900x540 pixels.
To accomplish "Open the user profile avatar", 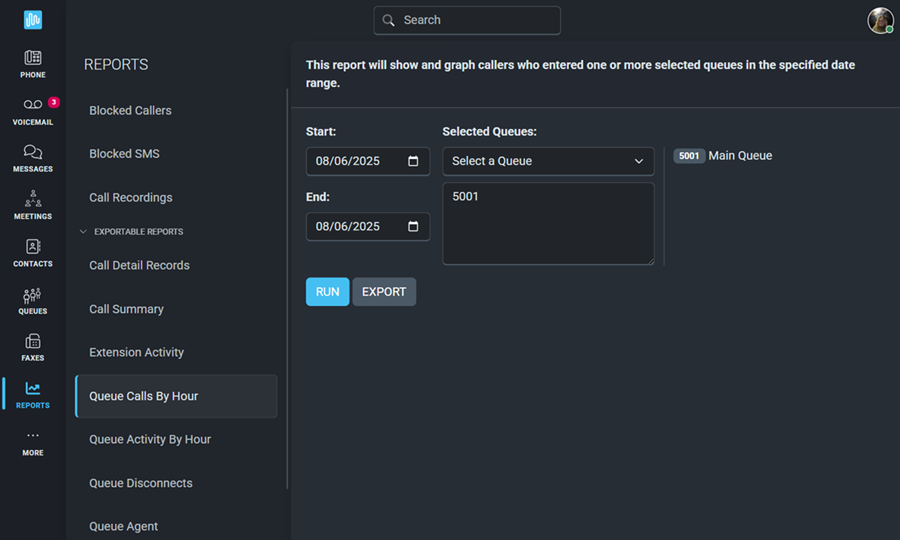I will 880,21.
